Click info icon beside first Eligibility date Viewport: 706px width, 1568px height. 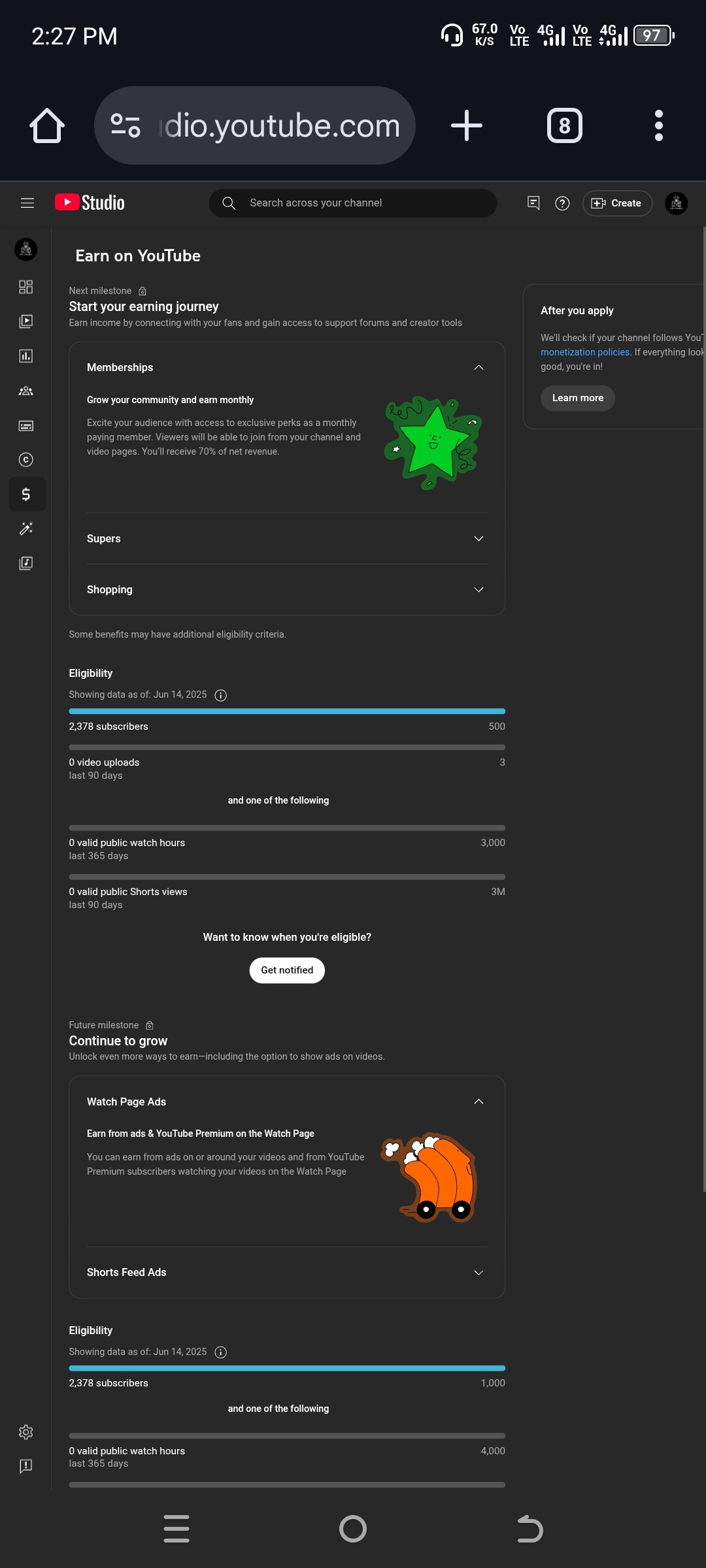pos(221,695)
